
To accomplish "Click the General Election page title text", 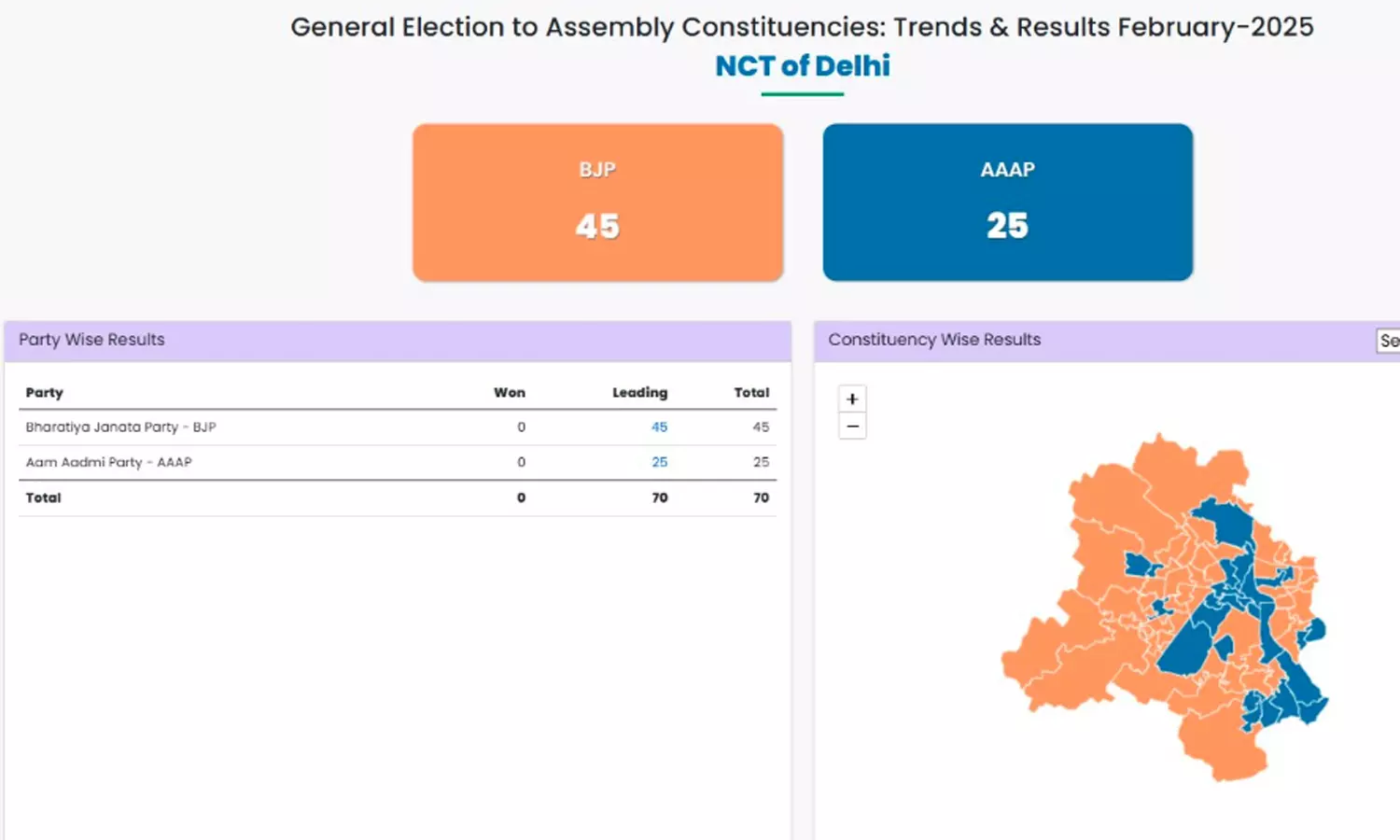I will (802, 27).
